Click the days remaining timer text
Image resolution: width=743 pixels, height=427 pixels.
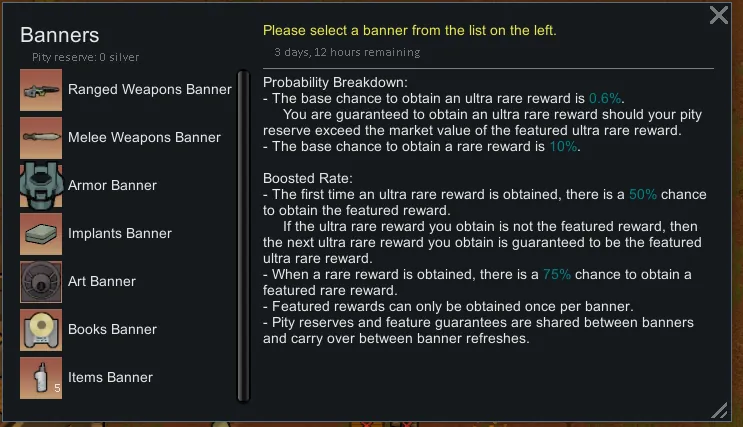347,52
